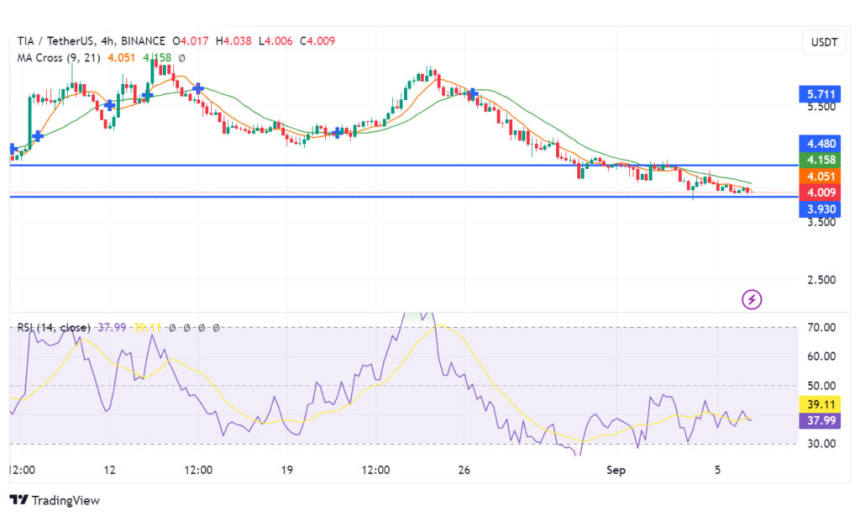Click the blue 3.930 support price label
Screen dimensions: 860x517
pyautogui.click(x=822, y=209)
